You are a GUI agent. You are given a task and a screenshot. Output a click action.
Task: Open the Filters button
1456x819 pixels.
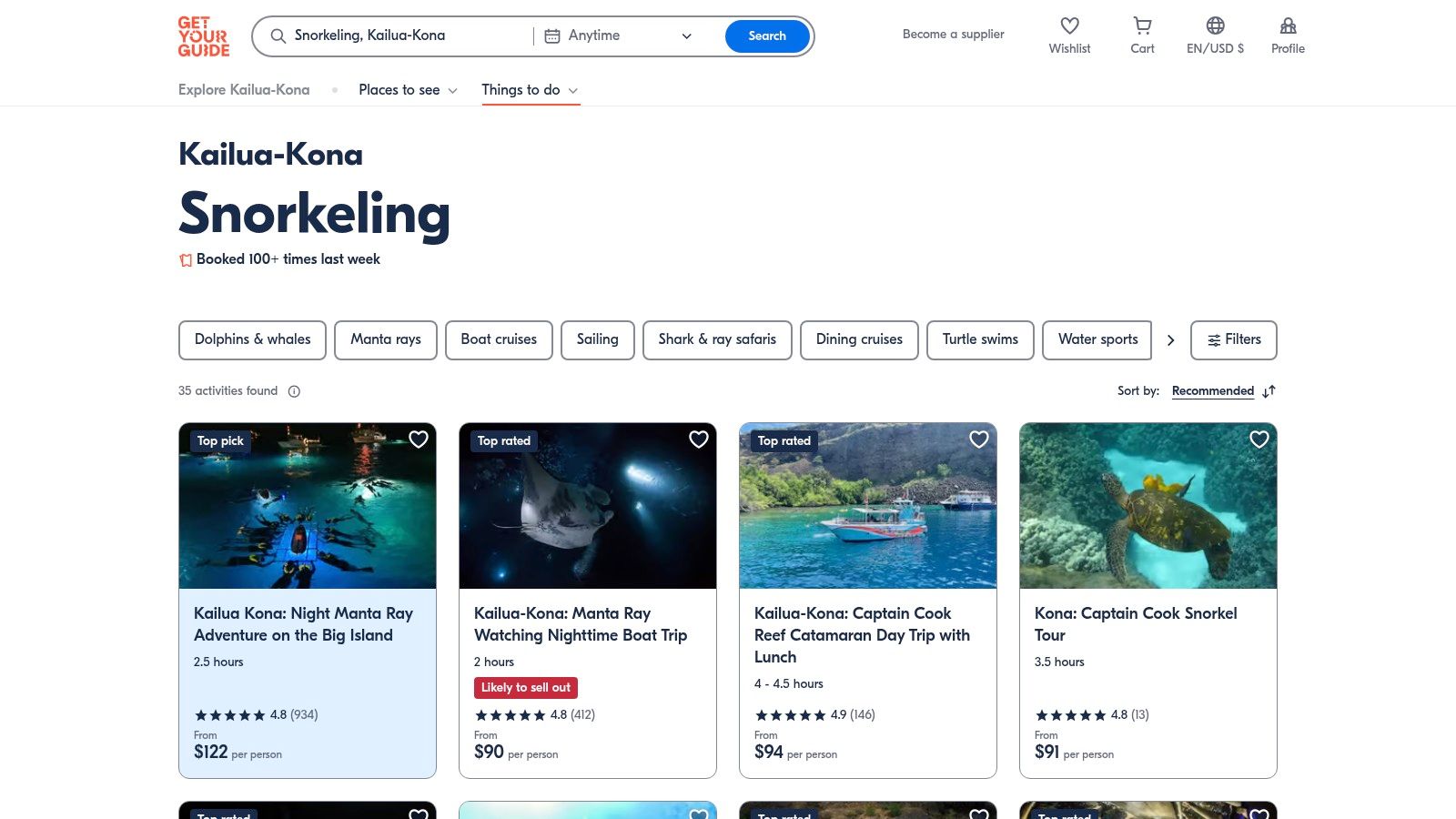pyautogui.click(x=1234, y=340)
